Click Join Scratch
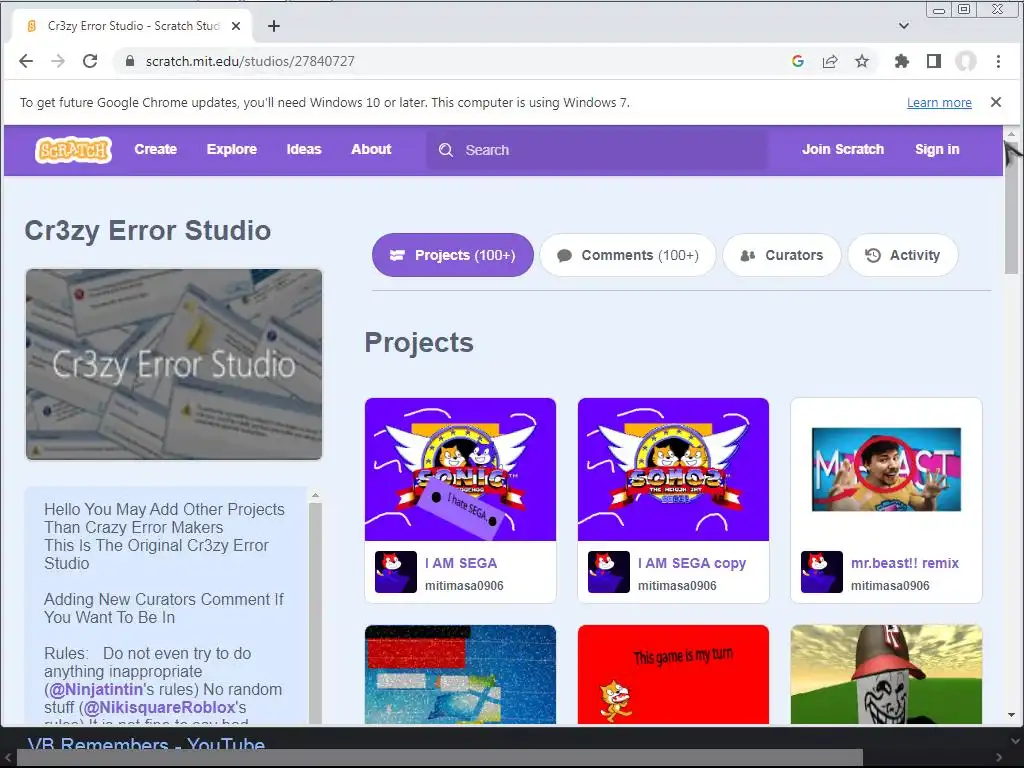 843,150
